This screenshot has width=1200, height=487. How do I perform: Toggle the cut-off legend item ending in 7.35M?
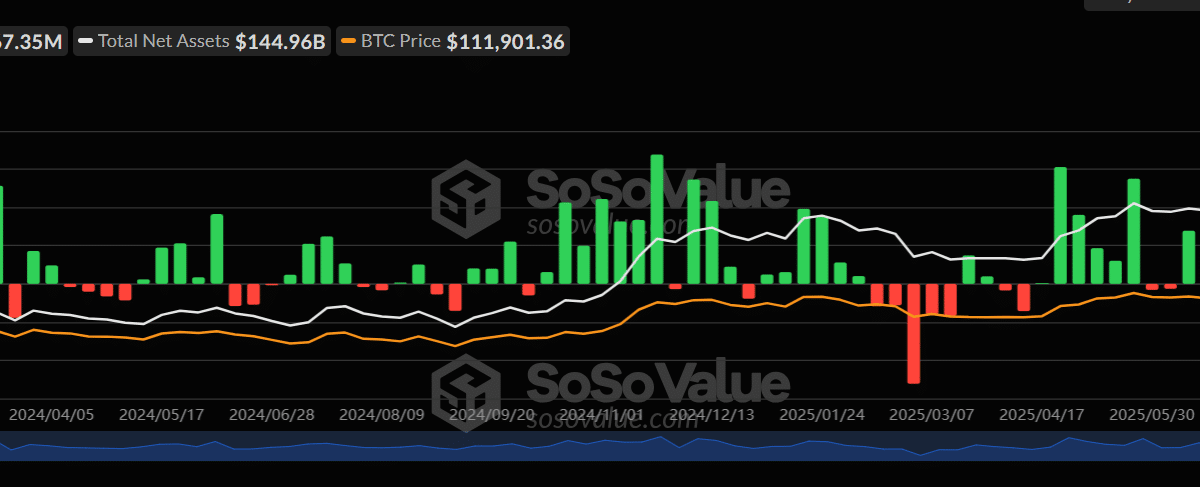[x=33, y=42]
